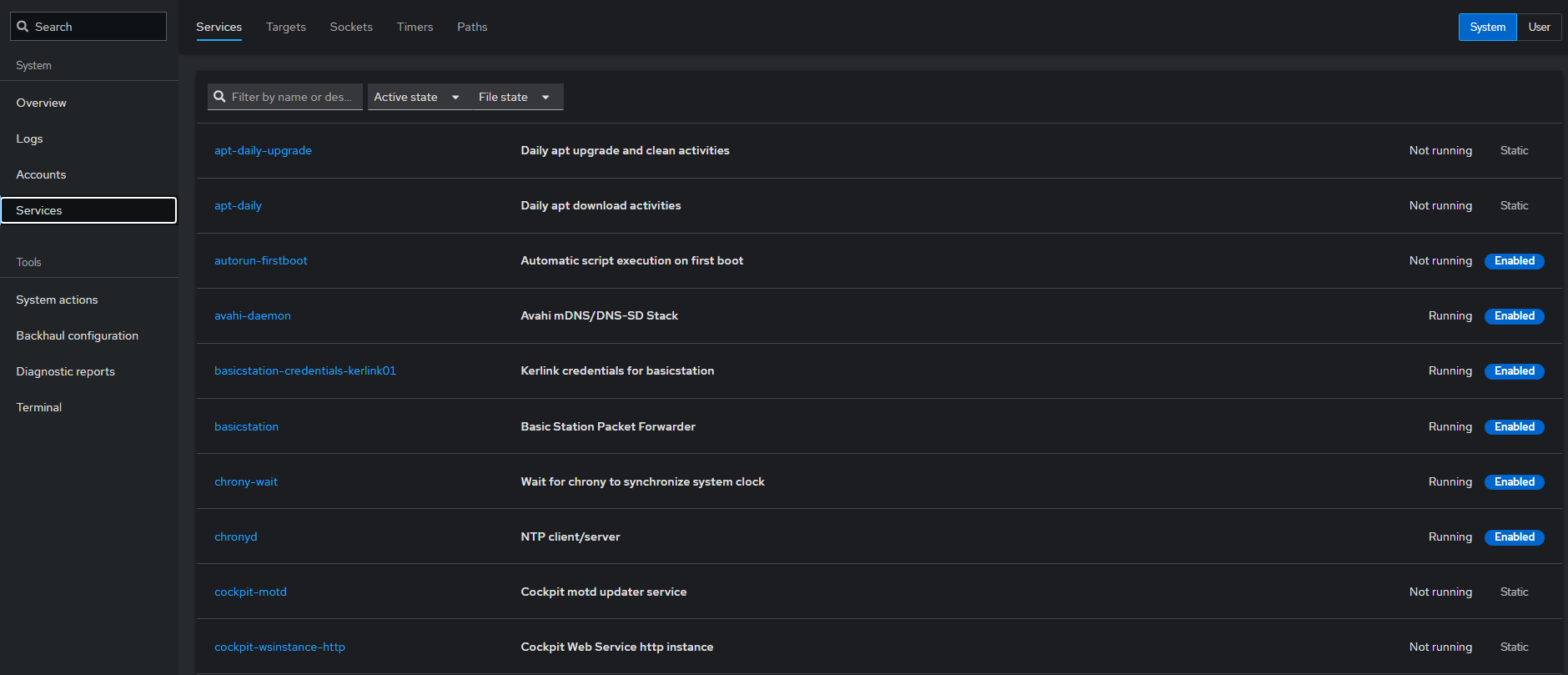Click the filter magnifier icon

click(220, 97)
